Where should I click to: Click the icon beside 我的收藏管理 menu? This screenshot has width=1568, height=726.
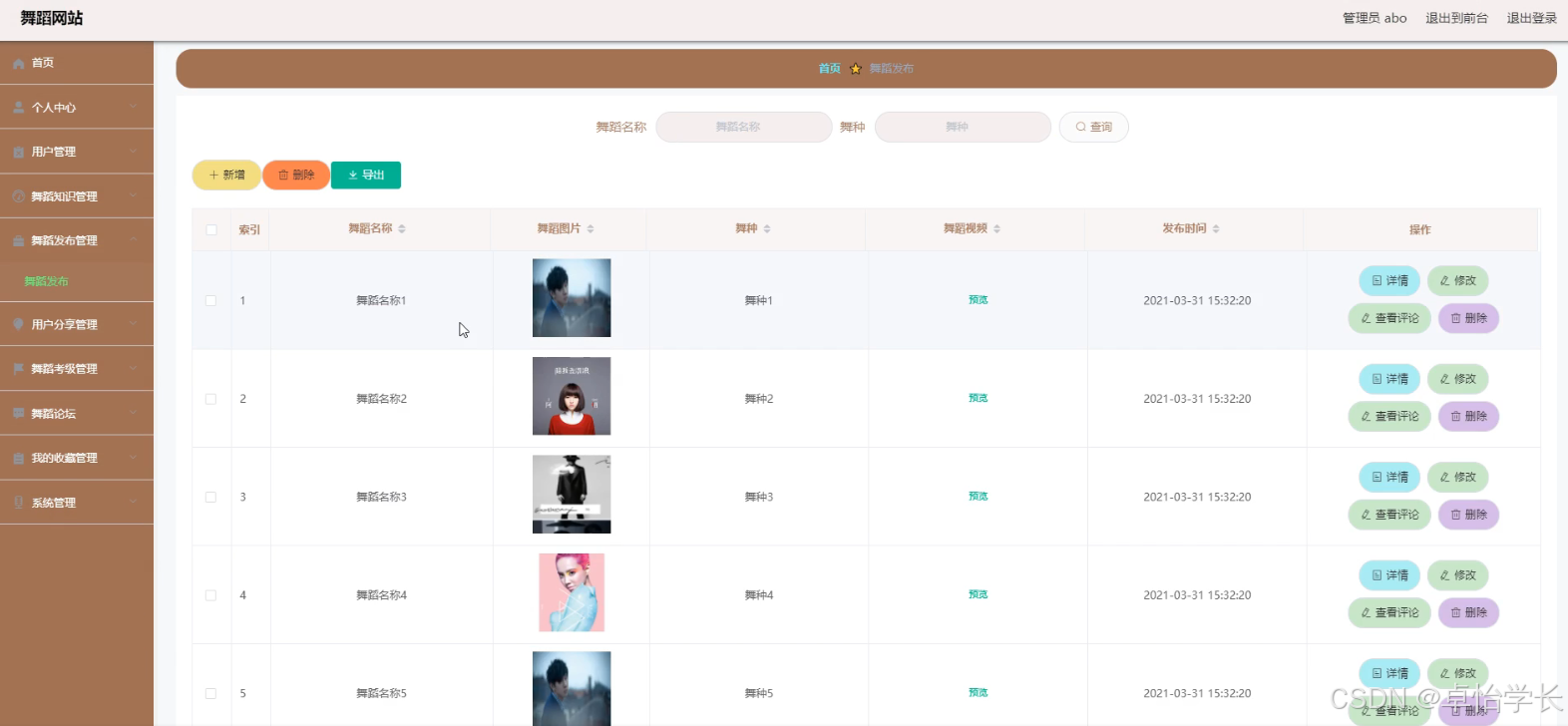(x=19, y=458)
